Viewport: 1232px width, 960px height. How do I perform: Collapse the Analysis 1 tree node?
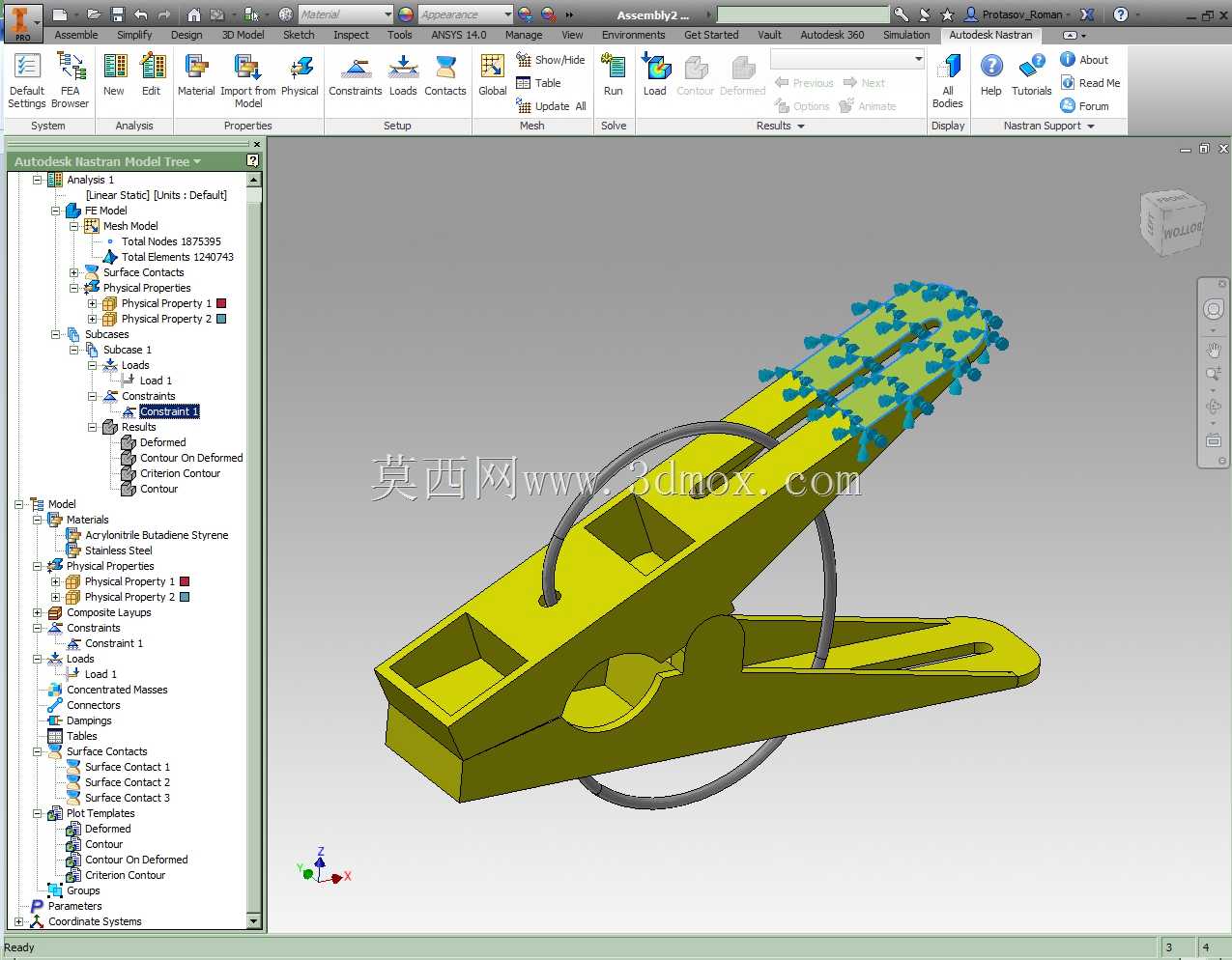pyautogui.click(x=38, y=180)
